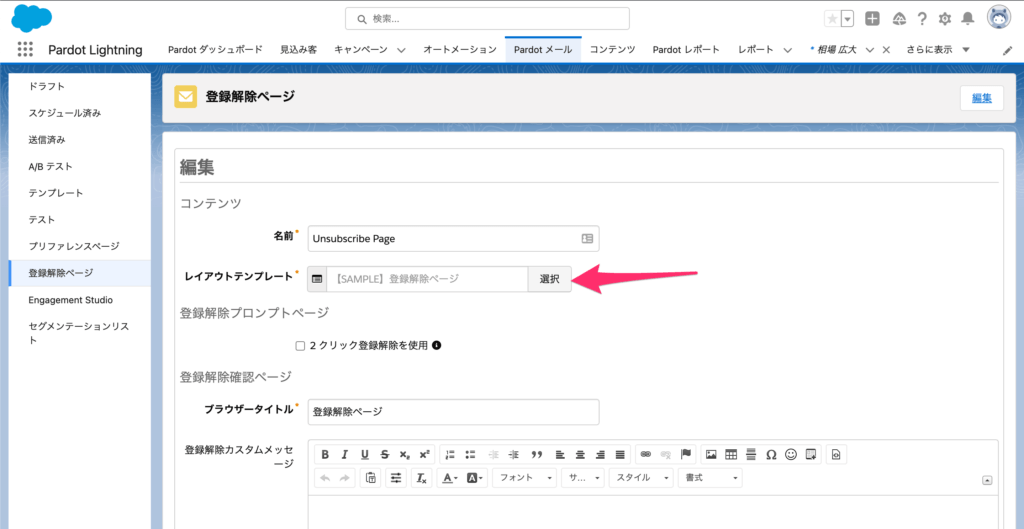This screenshot has height=529, width=1024.
Task: Expand the 相場 広大 tab chevron
Action: point(870,50)
